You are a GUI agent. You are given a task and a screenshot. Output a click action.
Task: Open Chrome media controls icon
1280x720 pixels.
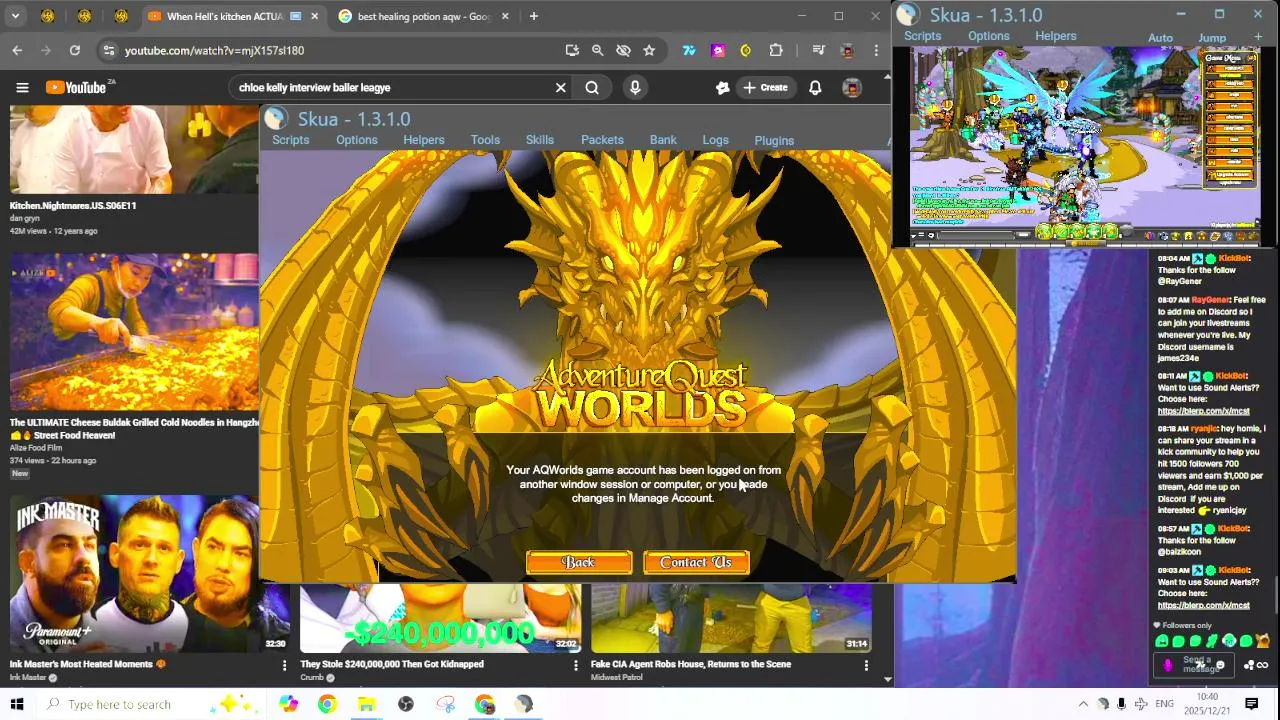coord(819,50)
